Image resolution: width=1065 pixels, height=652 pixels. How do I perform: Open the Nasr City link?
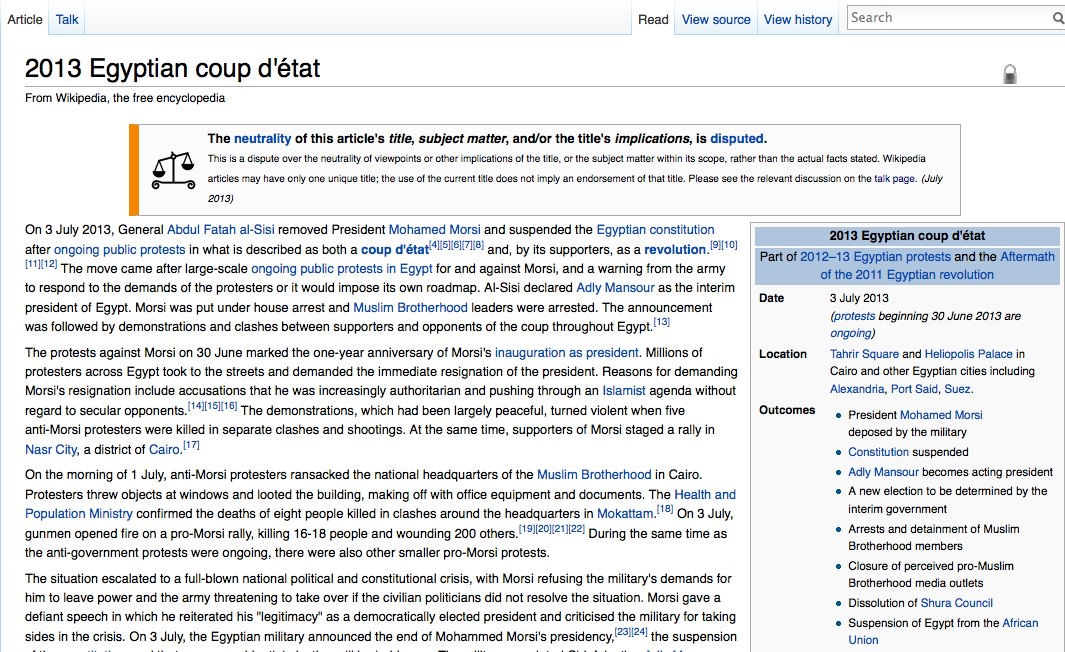click(x=51, y=450)
